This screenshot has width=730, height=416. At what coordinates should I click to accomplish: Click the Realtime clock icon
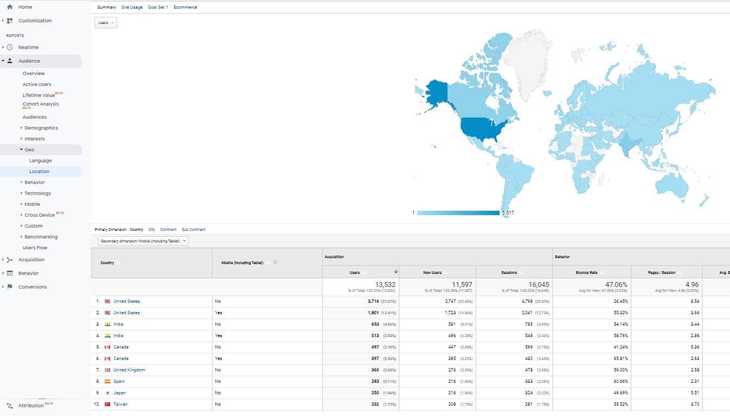point(10,47)
